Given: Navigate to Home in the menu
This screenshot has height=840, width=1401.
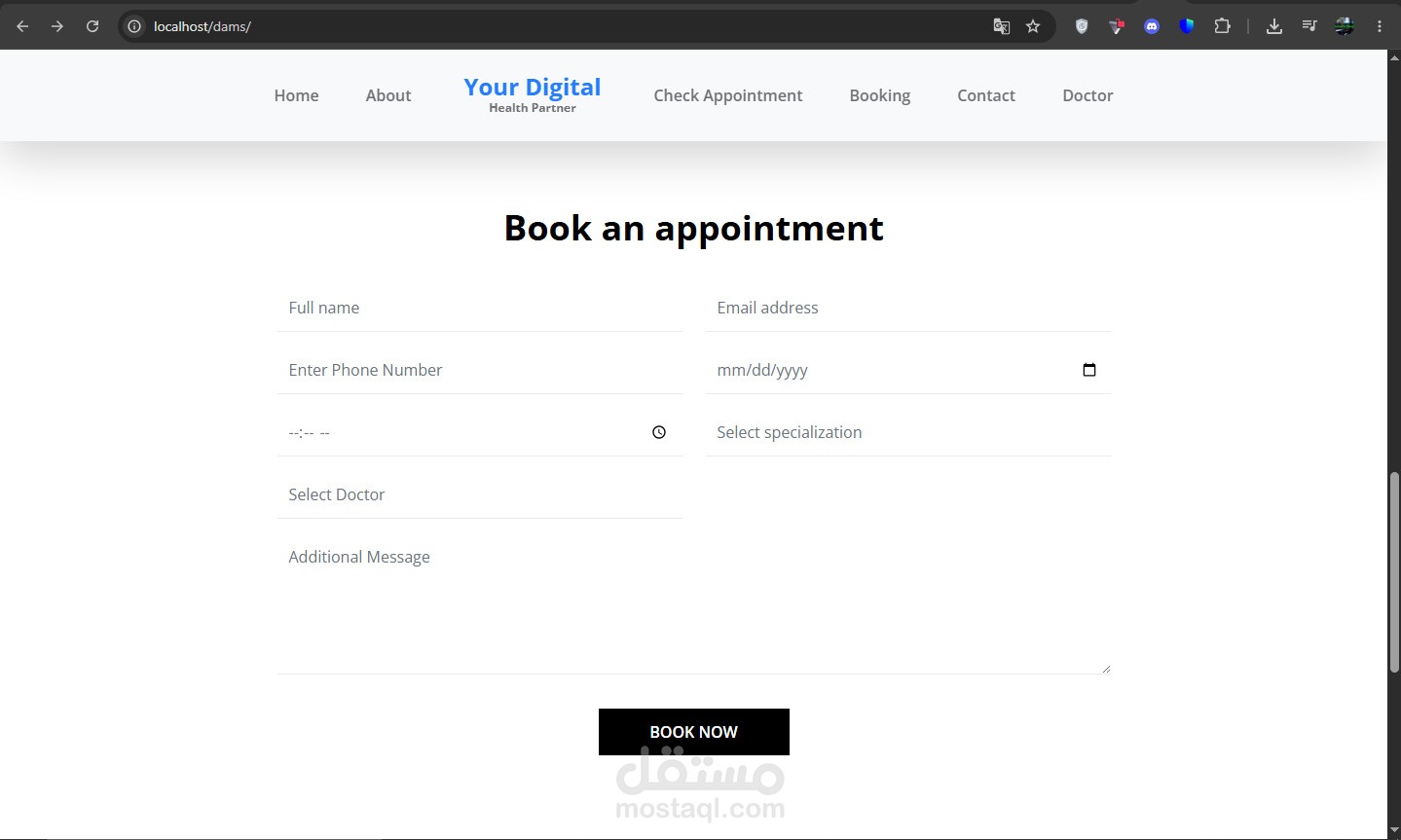Looking at the screenshot, I should 296,95.
